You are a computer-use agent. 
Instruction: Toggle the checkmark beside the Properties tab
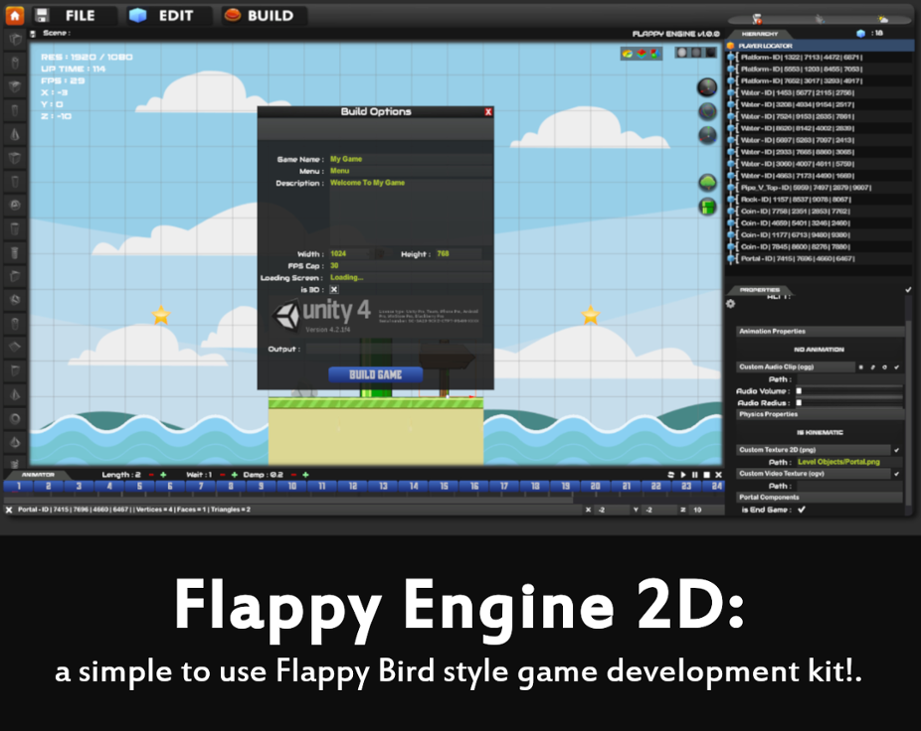click(909, 289)
